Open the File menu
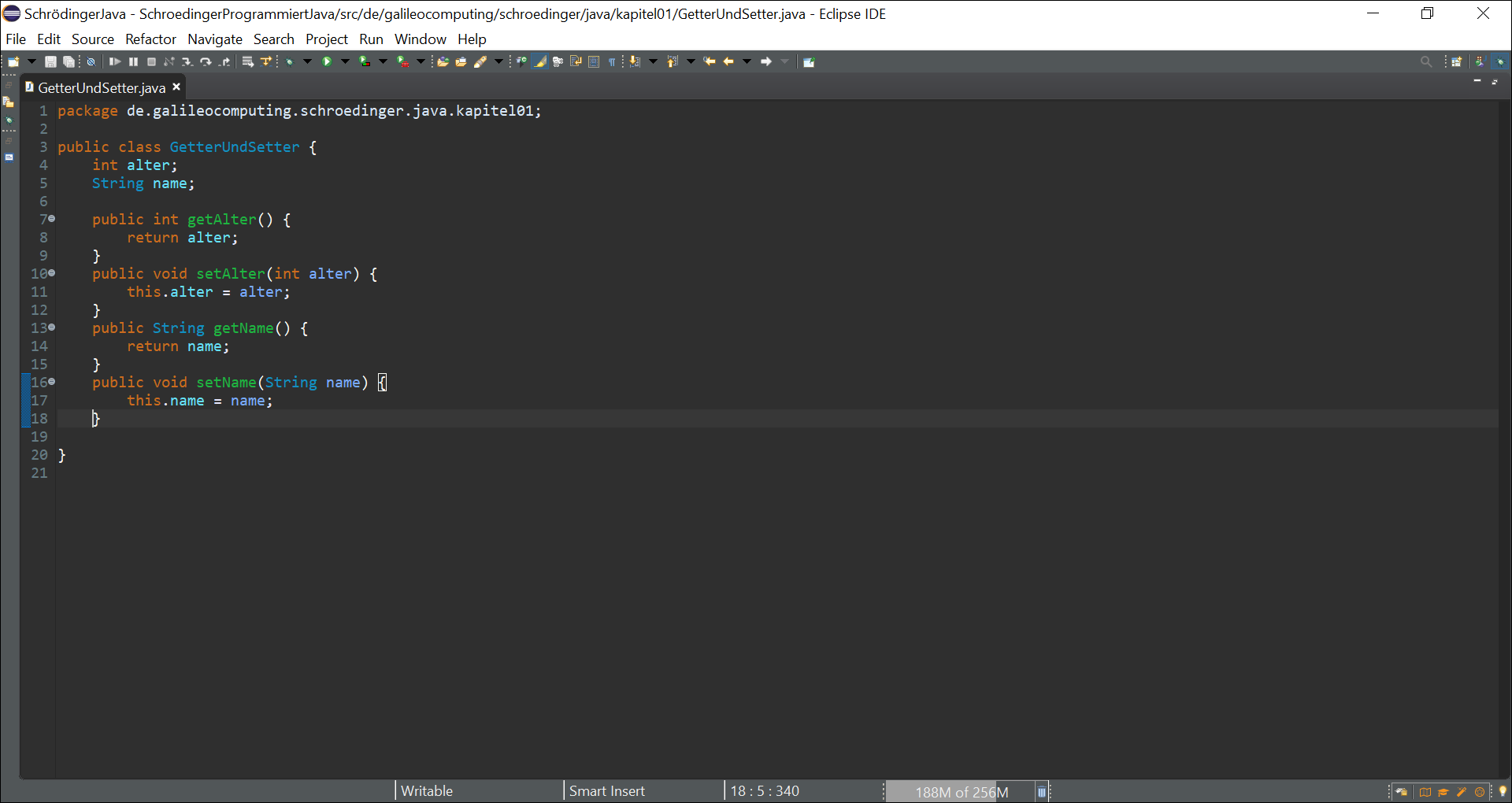This screenshot has width=1512, height=803. point(16,39)
